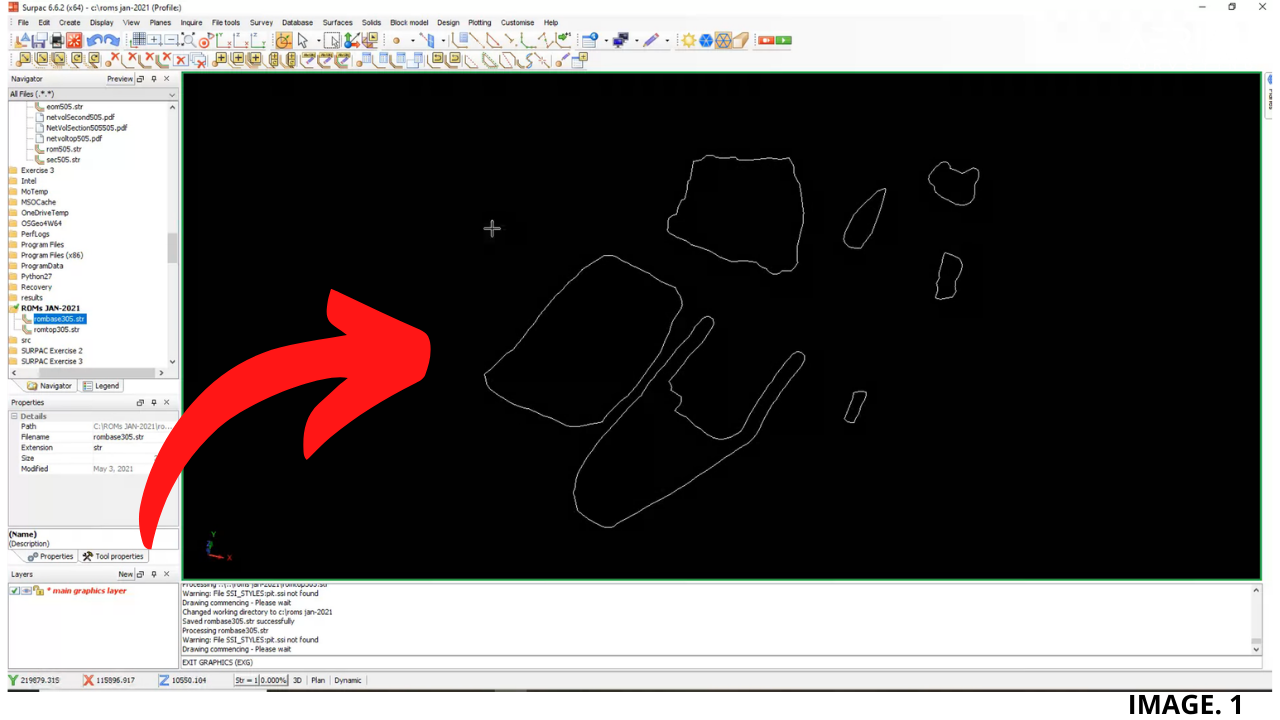Click the red Reset graphics icon

coord(74,40)
